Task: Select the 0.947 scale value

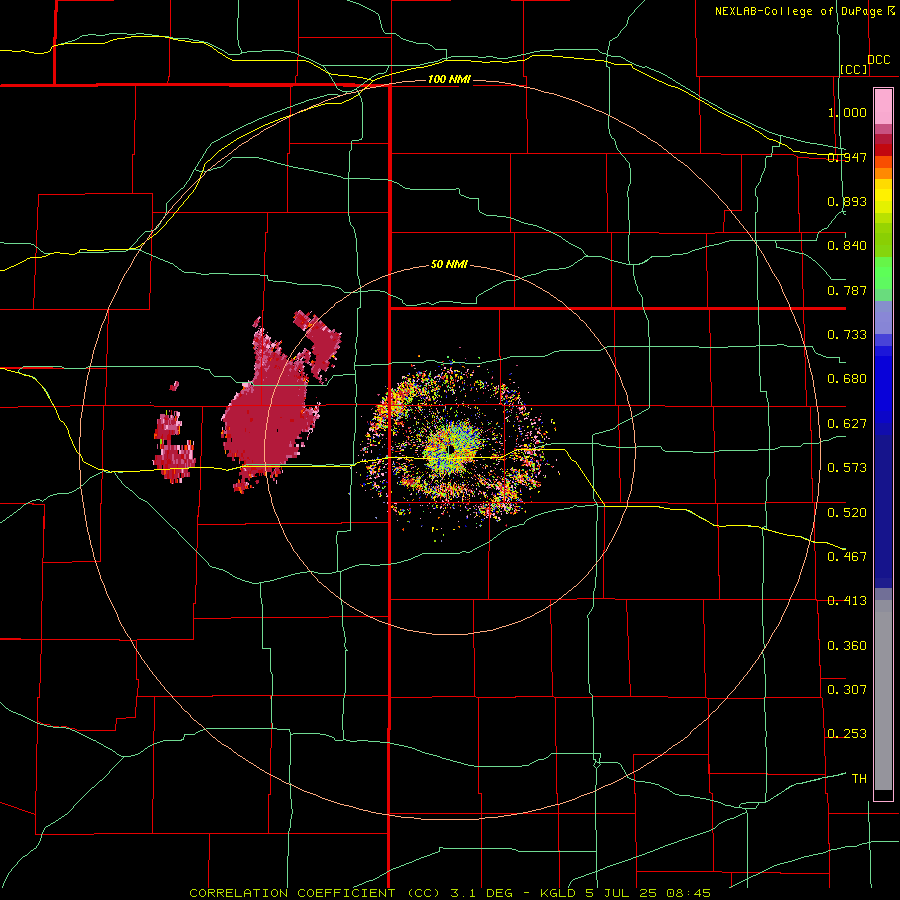Action: point(847,157)
